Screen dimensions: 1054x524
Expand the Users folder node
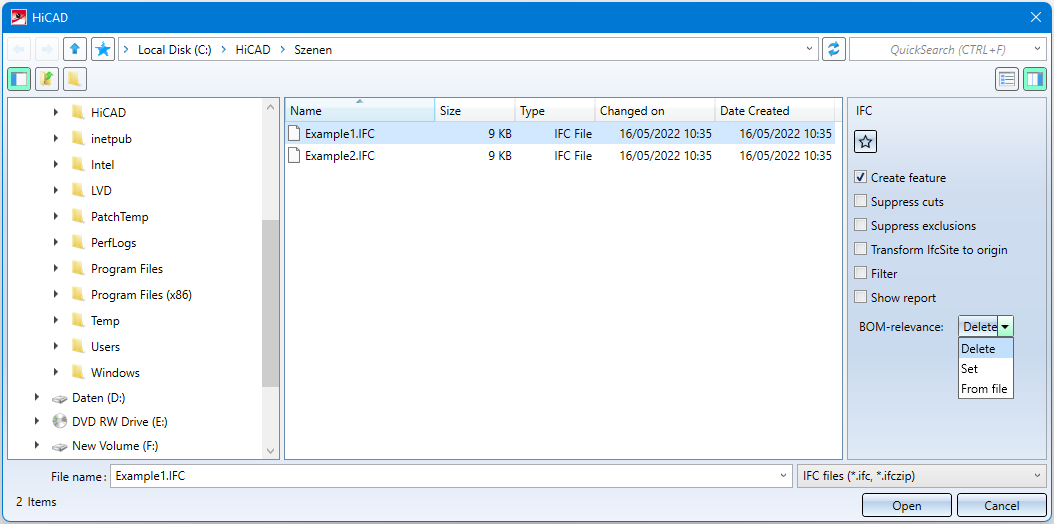pos(56,347)
